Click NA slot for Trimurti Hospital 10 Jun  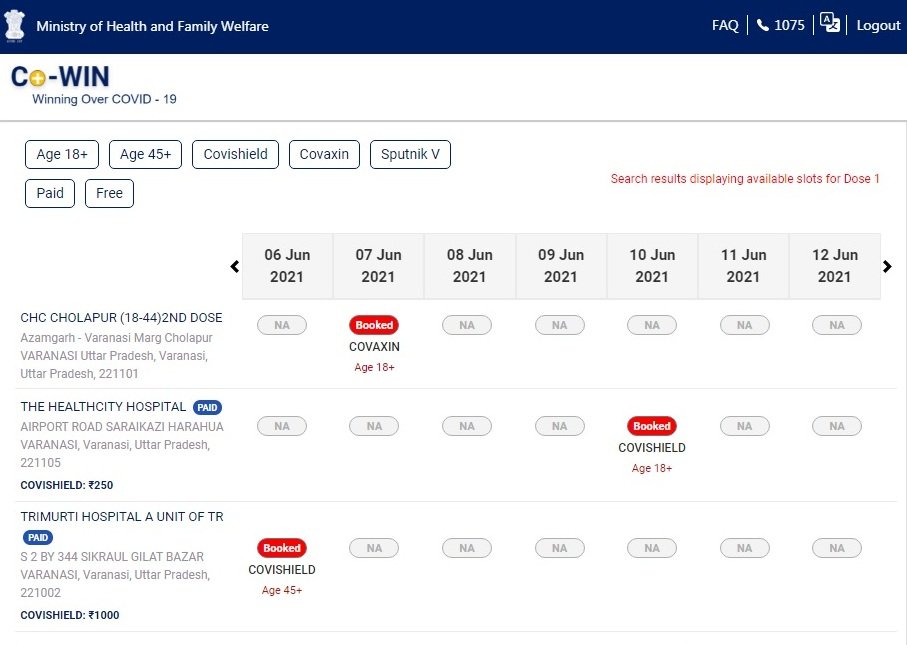coord(652,548)
